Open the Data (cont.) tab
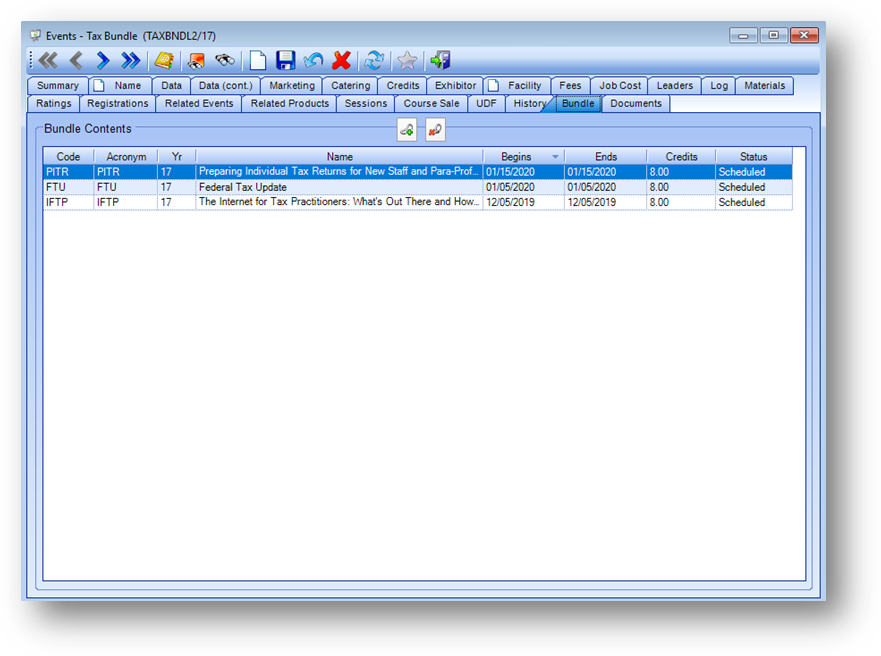Image resolution: width=881 pixels, height=656 pixels. click(225, 85)
